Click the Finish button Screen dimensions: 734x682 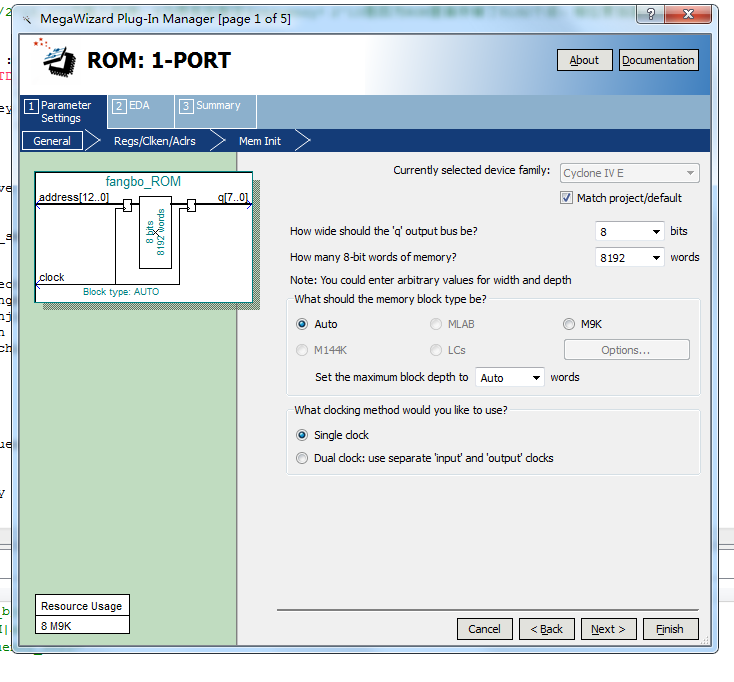click(x=670, y=629)
